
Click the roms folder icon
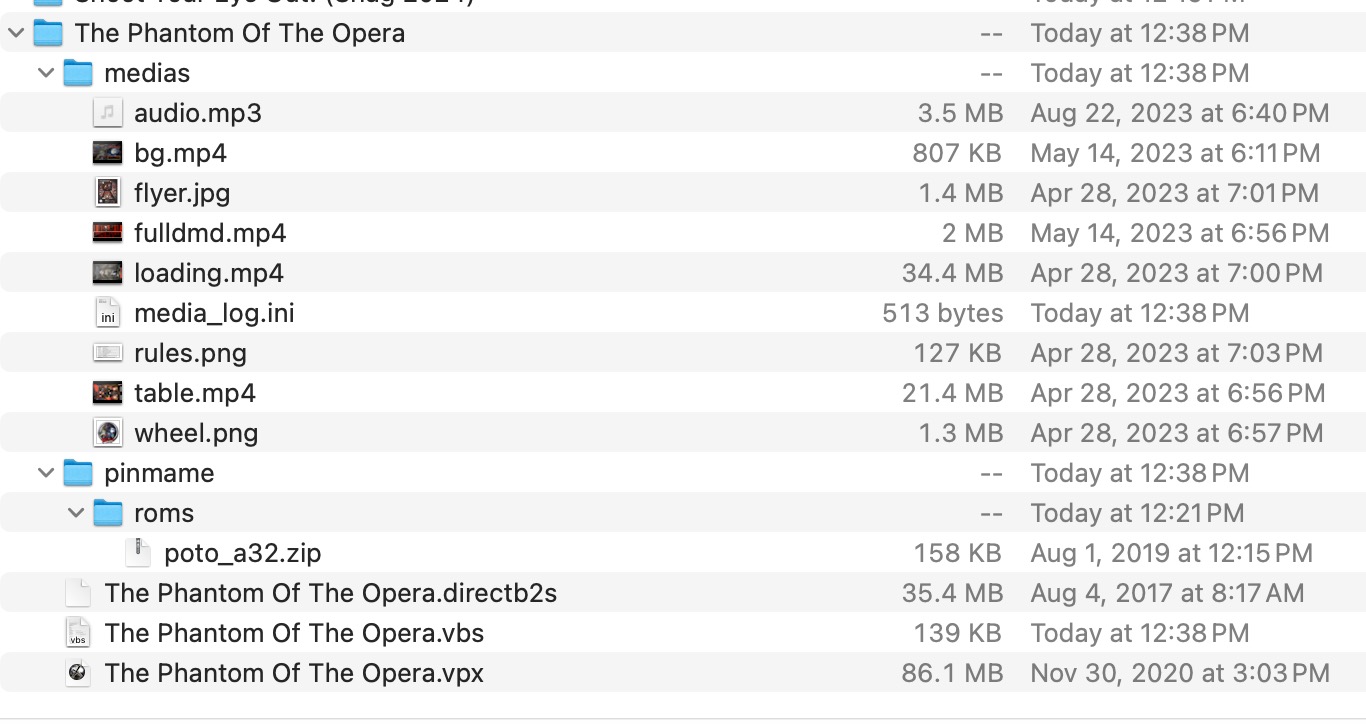click(108, 513)
